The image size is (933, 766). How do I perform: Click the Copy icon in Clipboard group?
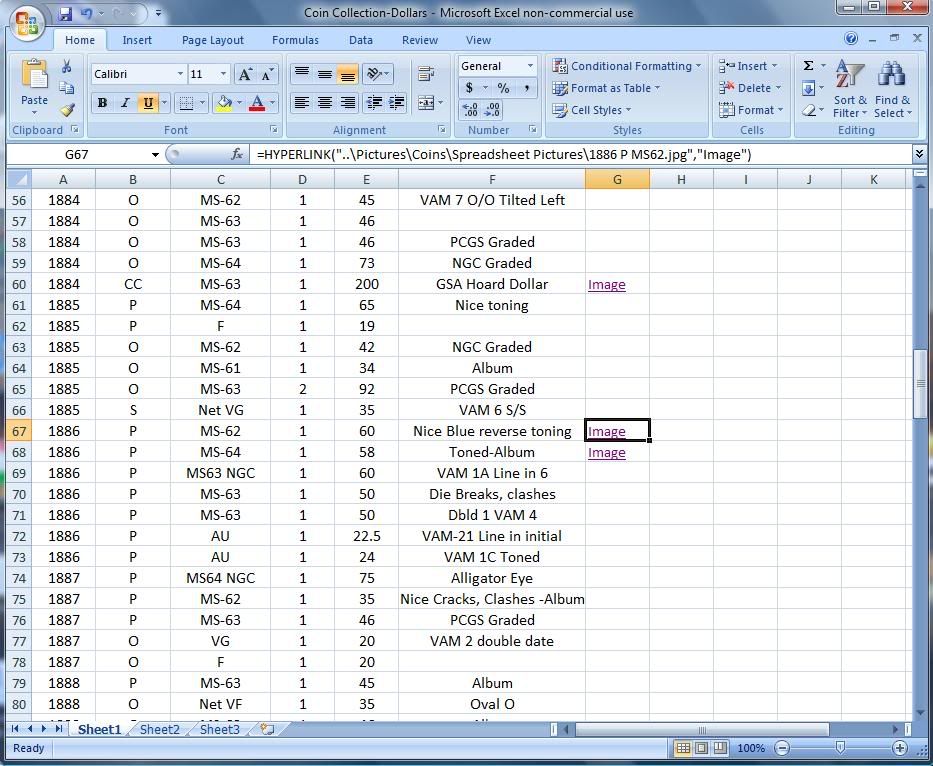(67, 88)
